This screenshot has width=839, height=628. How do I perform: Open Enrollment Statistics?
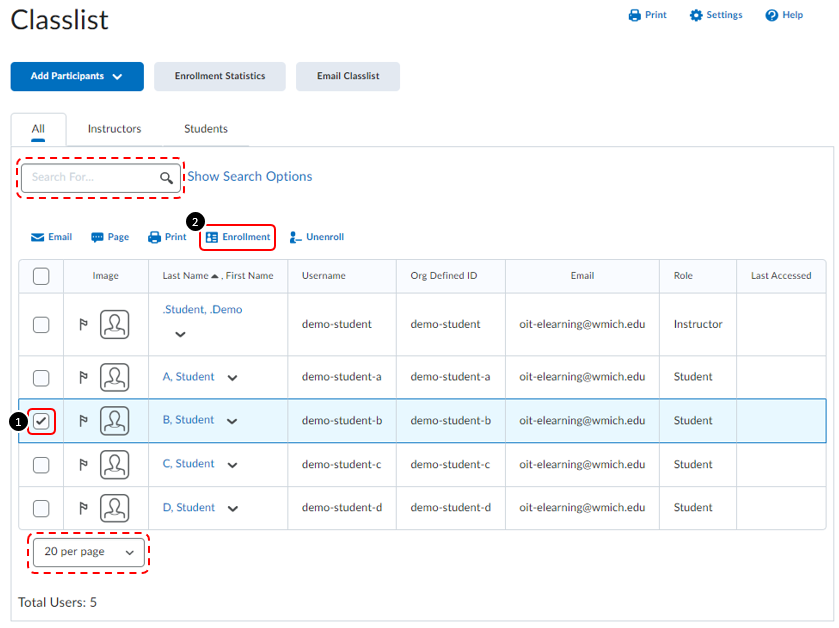coord(219,76)
